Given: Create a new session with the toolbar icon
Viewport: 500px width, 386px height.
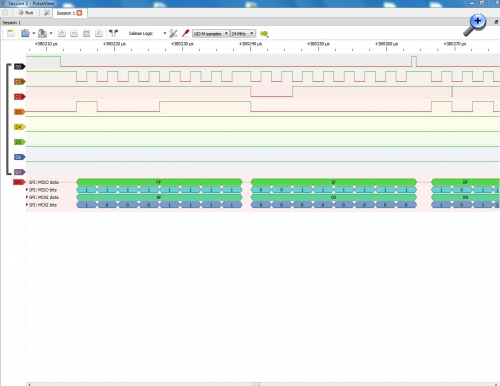Looking at the screenshot, I should pyautogui.click(x=11, y=33).
